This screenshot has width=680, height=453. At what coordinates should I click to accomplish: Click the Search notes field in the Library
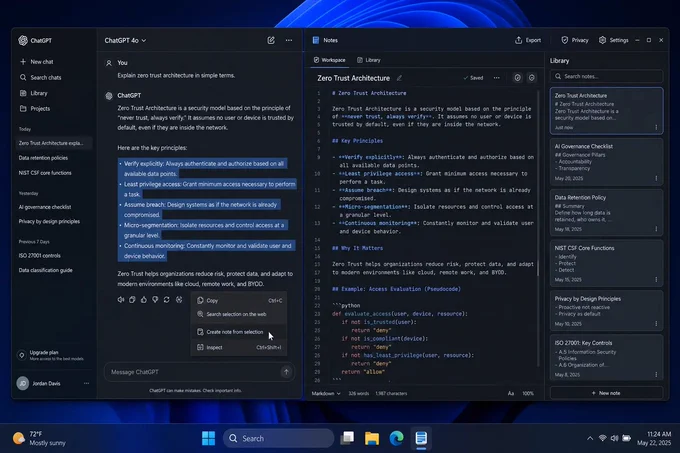tap(606, 76)
